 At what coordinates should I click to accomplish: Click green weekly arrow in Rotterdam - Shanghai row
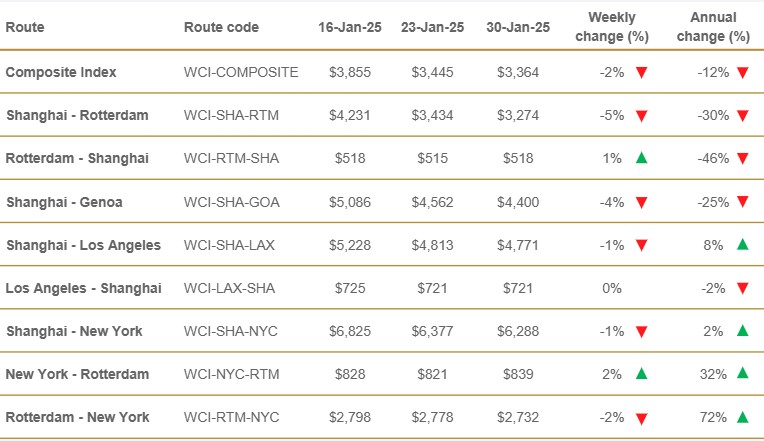(641, 158)
